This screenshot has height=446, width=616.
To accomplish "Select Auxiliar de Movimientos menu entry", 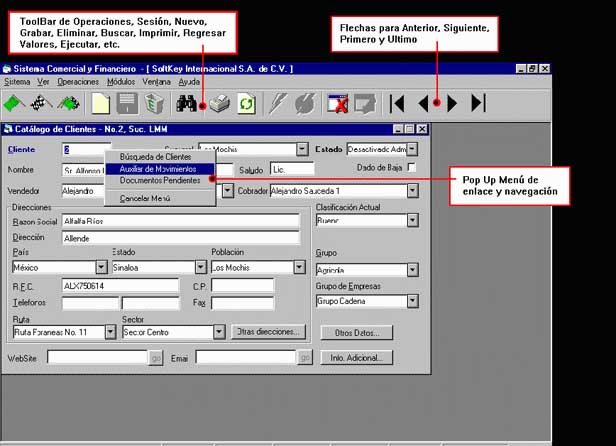I will click(160, 169).
